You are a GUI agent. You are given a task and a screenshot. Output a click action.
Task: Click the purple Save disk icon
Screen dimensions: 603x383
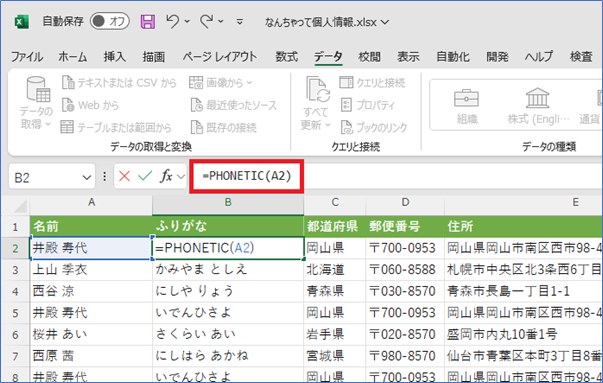click(x=148, y=22)
